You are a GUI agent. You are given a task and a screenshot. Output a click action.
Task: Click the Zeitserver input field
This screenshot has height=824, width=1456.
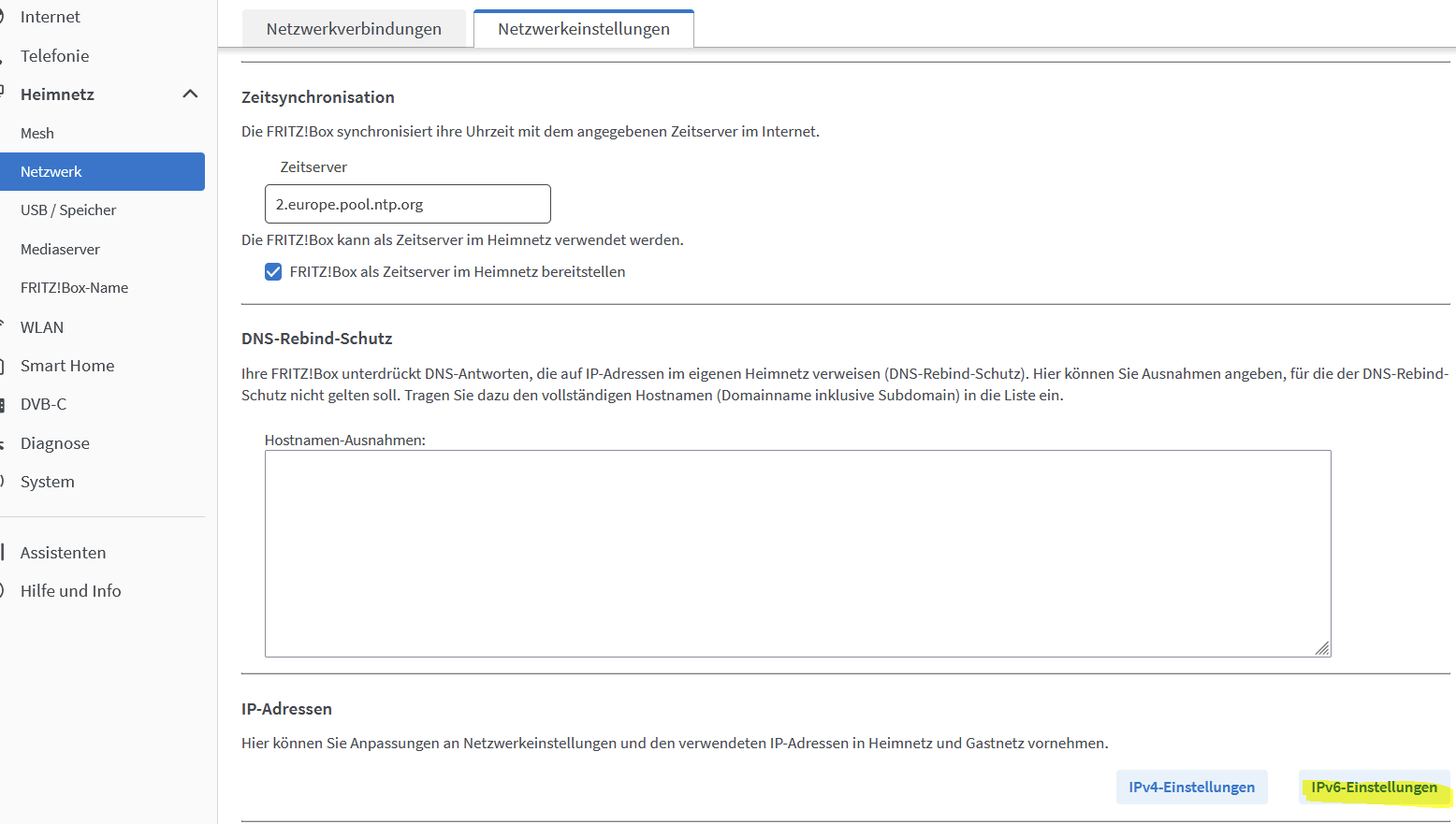408,204
